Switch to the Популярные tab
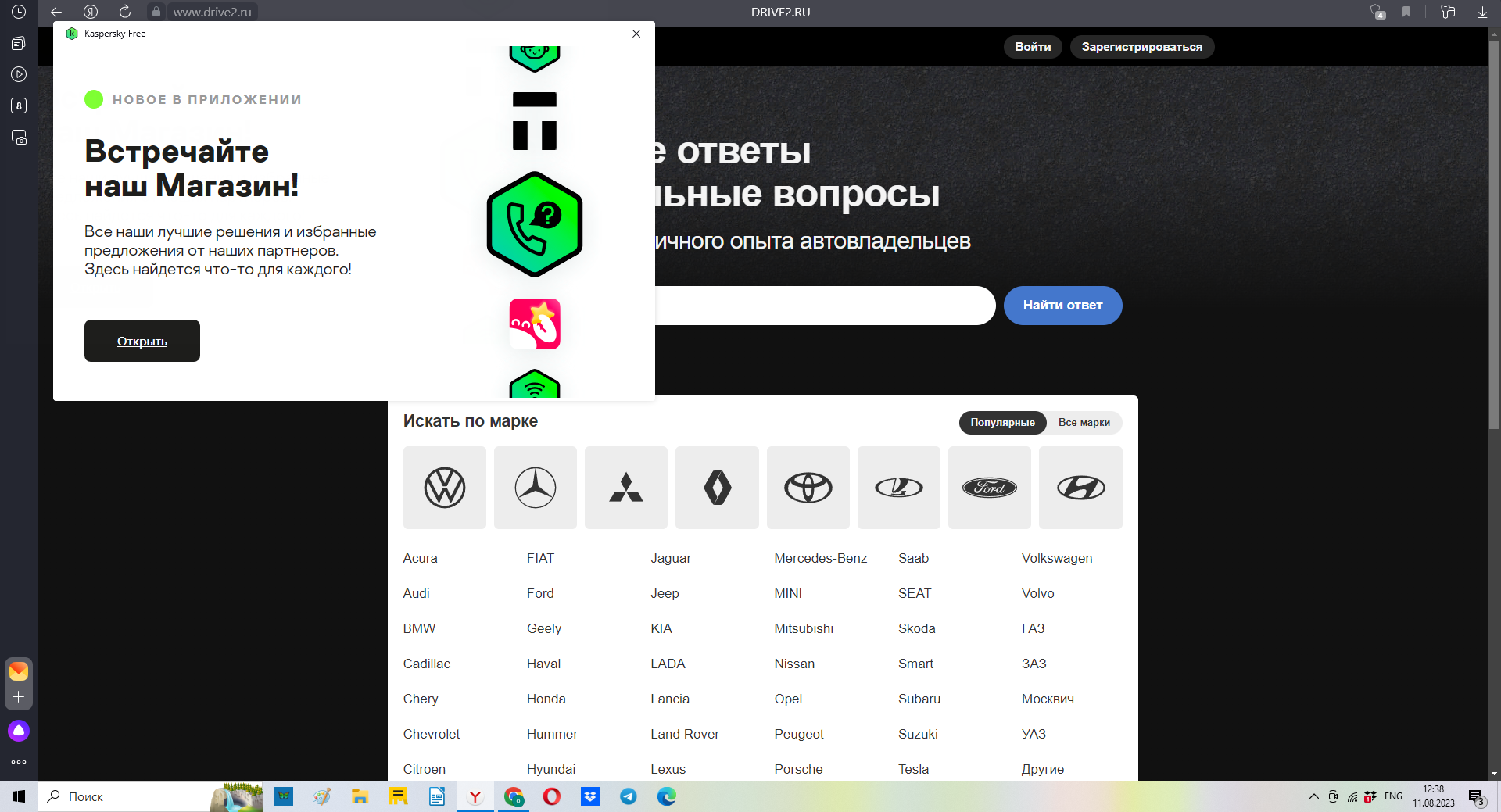 [1002, 423]
